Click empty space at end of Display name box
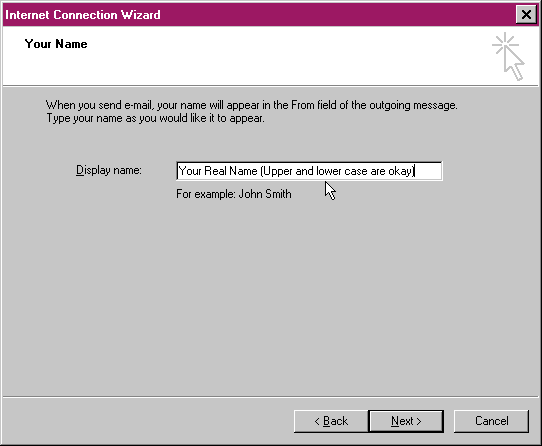Image resolution: width=542 pixels, height=446 pixels. click(x=429, y=171)
